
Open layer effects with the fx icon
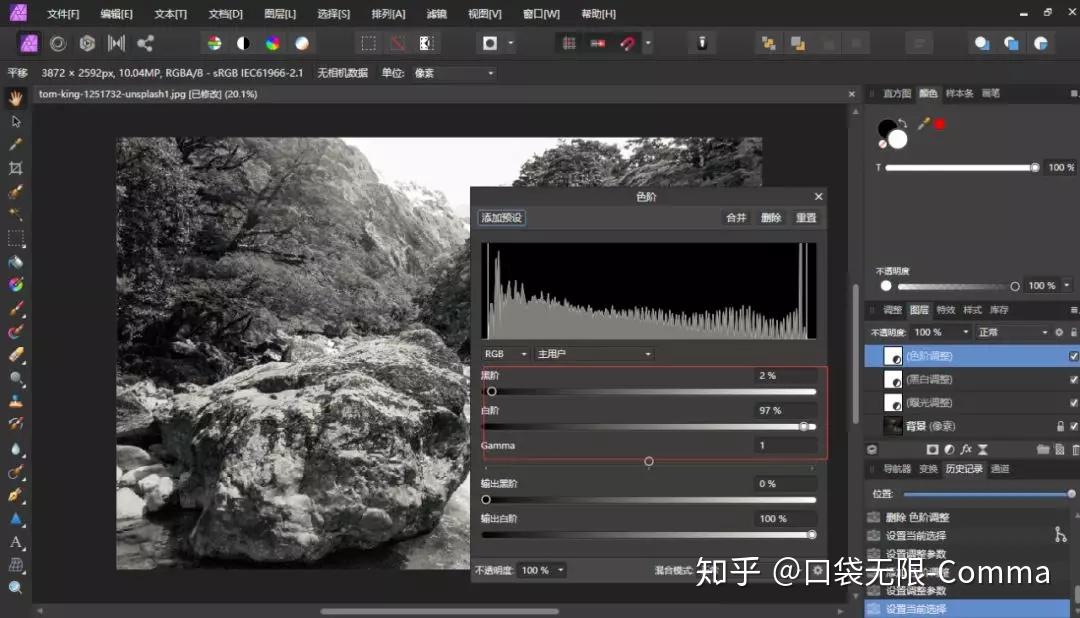click(x=966, y=450)
